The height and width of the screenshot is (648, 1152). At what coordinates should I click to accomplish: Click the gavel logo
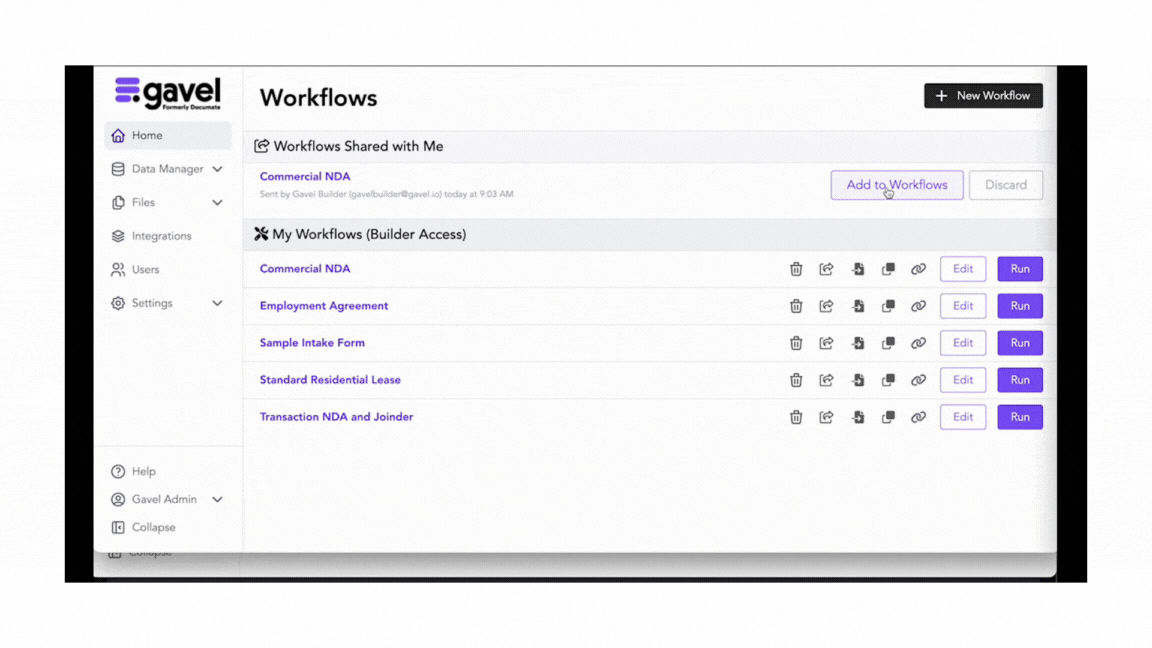pos(167,93)
